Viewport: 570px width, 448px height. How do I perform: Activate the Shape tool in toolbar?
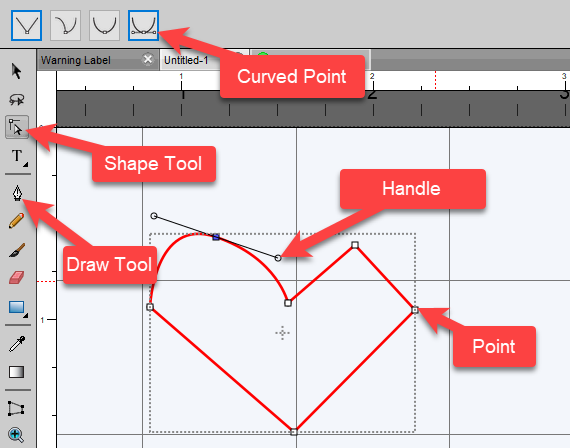[x=17, y=127]
